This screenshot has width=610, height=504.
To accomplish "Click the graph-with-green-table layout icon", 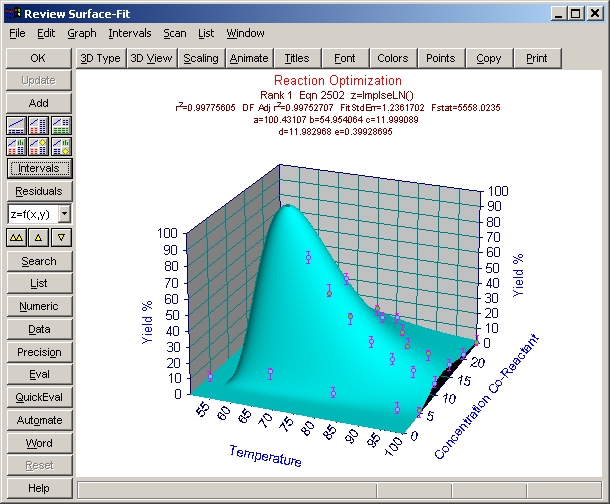I will [61, 125].
